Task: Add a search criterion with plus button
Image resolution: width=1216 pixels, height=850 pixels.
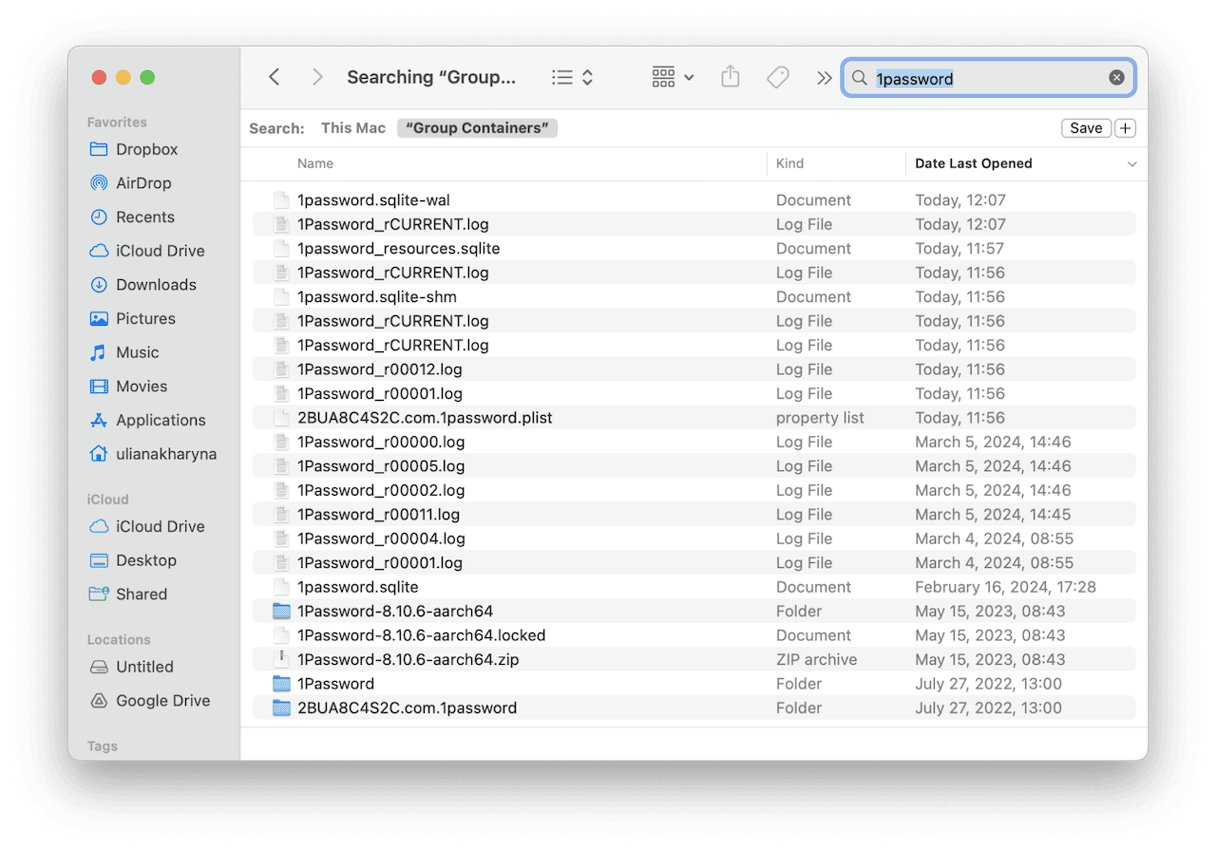Action: (x=1125, y=128)
